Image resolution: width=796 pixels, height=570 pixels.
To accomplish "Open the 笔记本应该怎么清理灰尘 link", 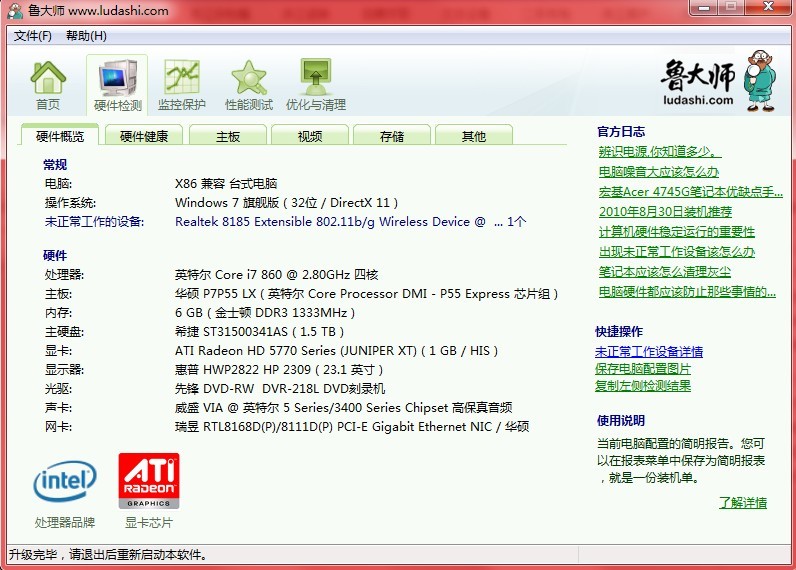I will pyautogui.click(x=665, y=272).
